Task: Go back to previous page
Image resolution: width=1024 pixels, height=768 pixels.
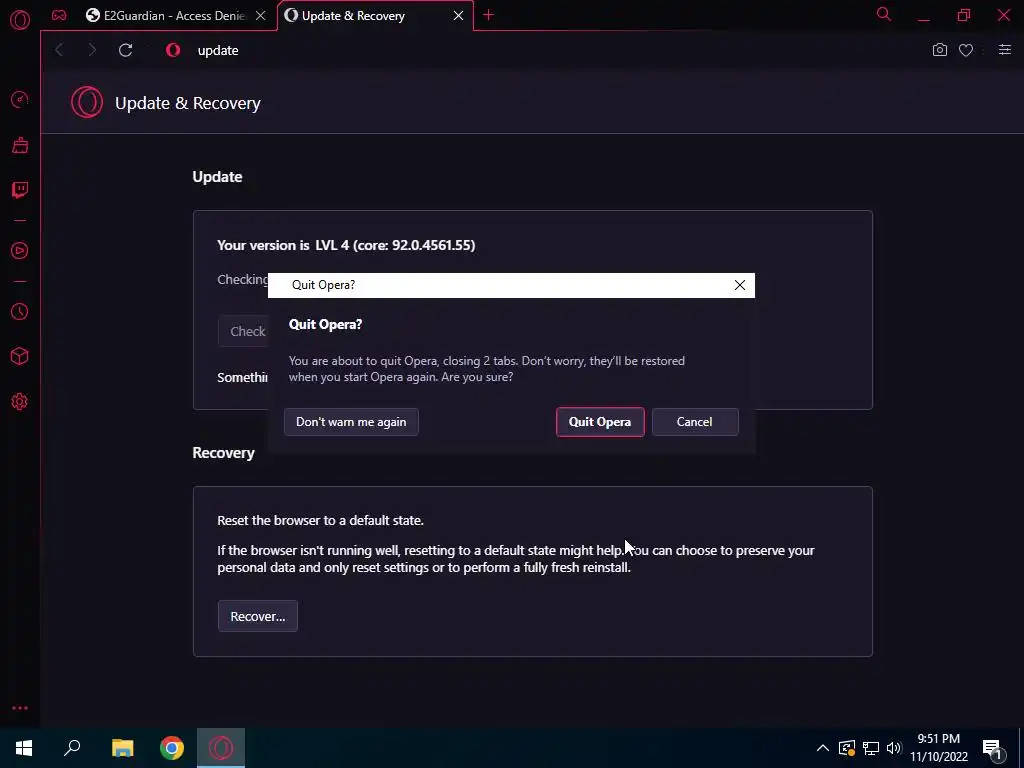Action: [x=59, y=50]
